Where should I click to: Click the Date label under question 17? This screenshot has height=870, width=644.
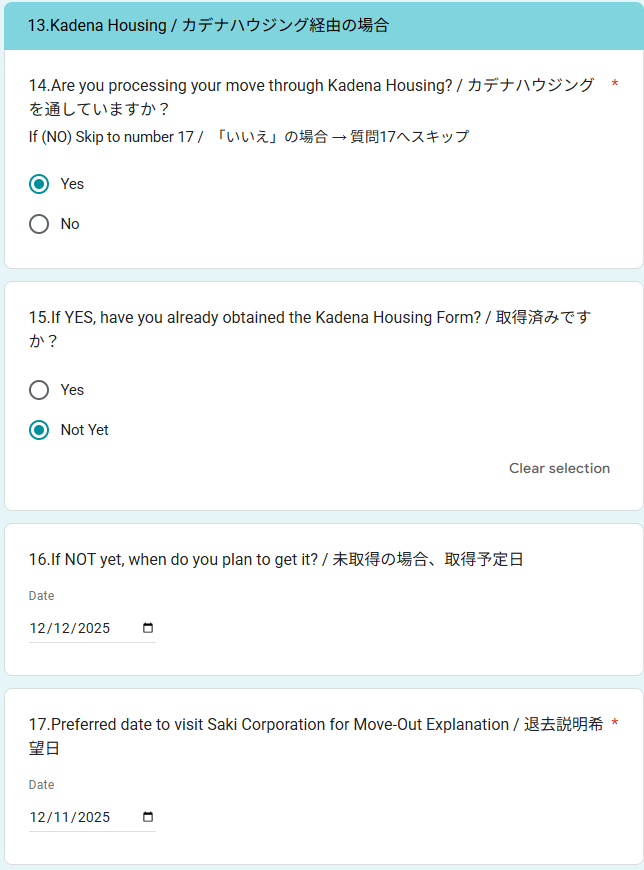(41, 785)
